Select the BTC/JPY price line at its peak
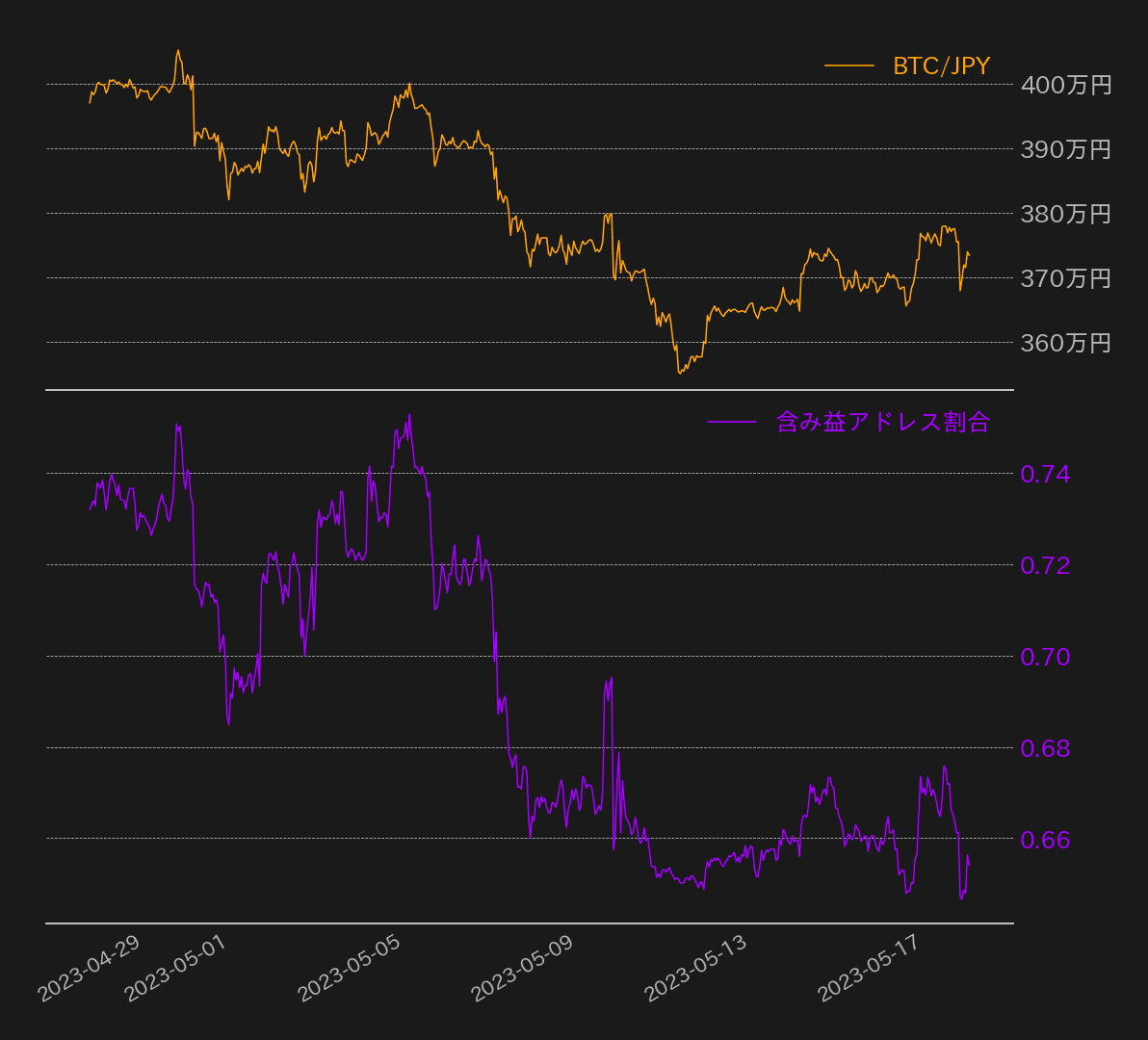This screenshot has height=1040, width=1148. coord(178,48)
